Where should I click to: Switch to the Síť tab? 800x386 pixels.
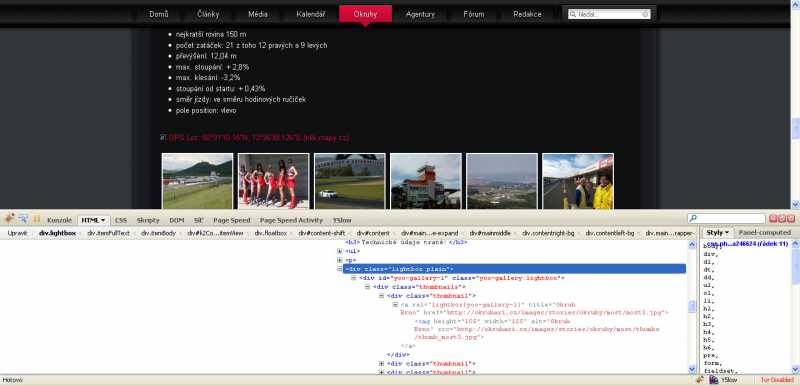(x=198, y=220)
